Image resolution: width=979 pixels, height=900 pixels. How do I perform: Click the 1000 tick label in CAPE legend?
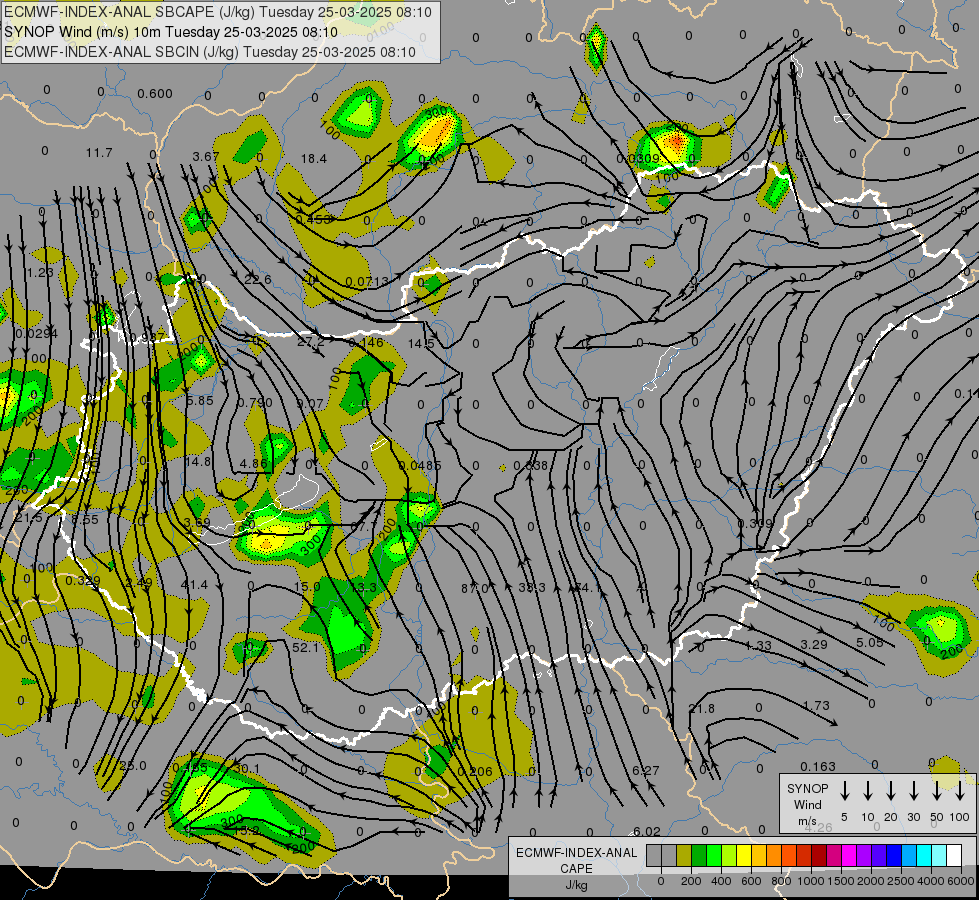pos(810,881)
